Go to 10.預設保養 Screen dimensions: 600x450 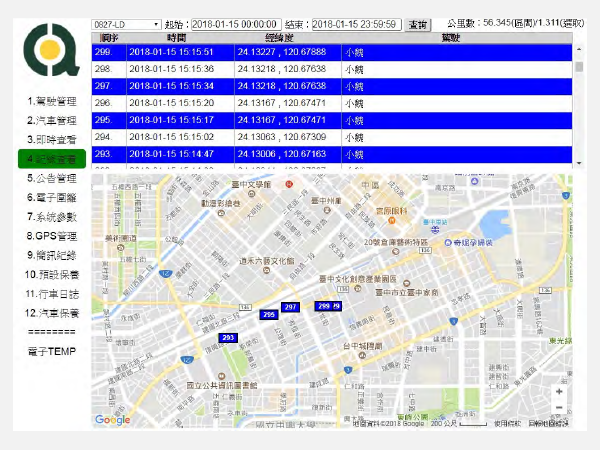[x=52, y=275]
